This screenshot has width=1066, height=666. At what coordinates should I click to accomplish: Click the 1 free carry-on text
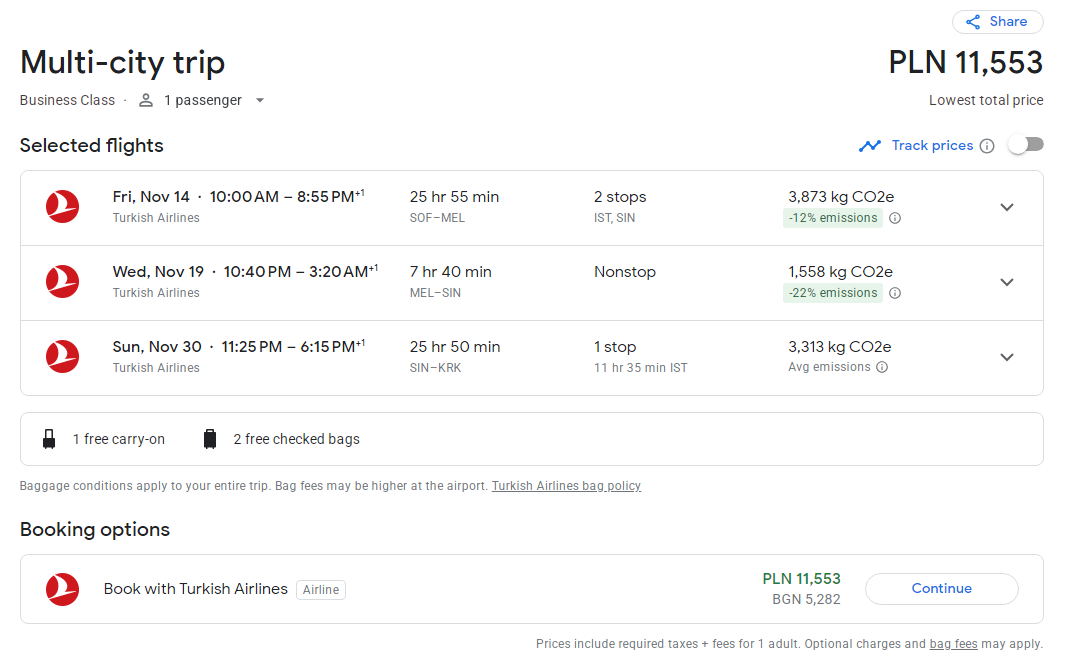pos(119,439)
